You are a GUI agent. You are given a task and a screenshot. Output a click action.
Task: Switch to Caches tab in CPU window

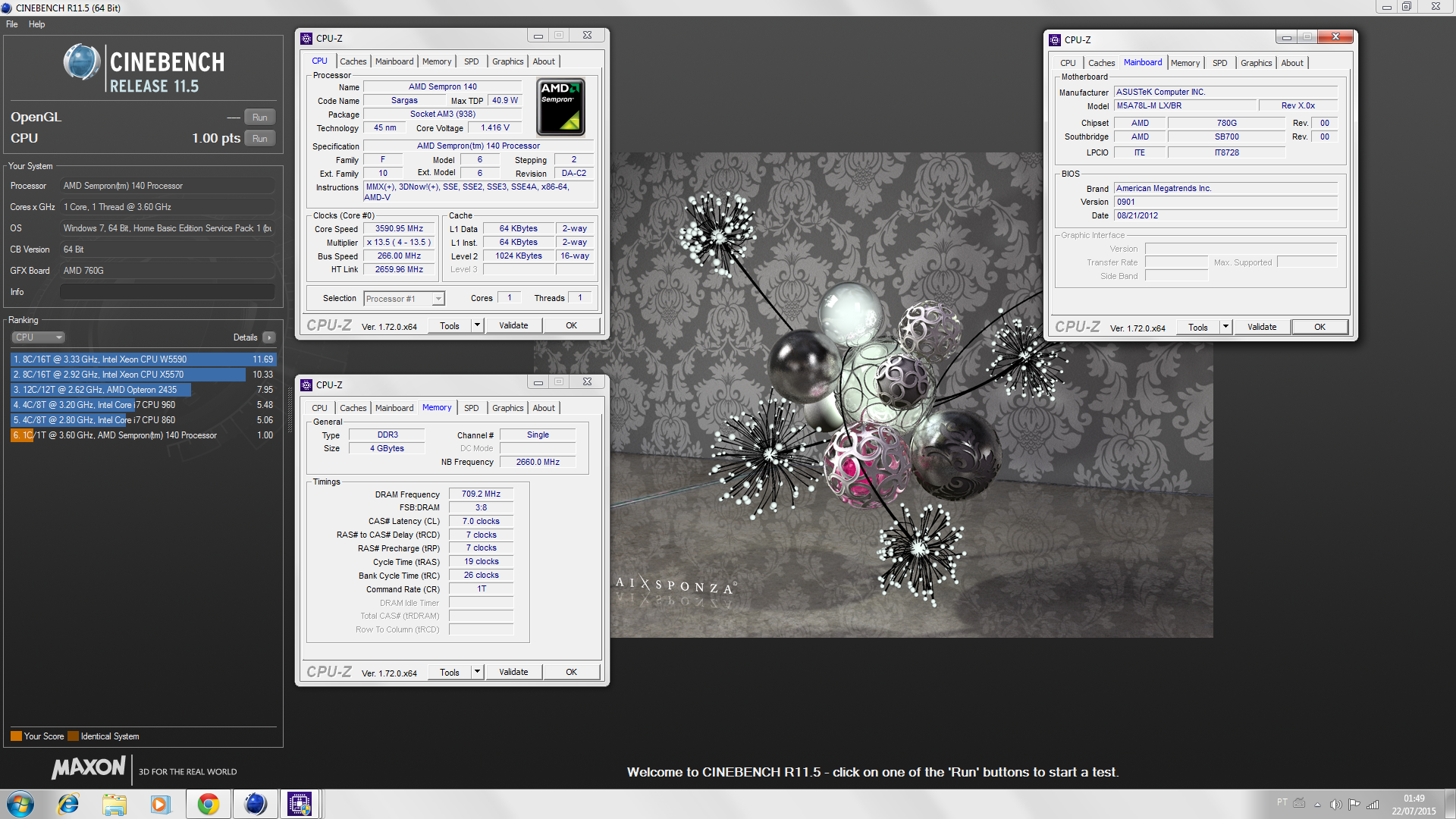353,61
